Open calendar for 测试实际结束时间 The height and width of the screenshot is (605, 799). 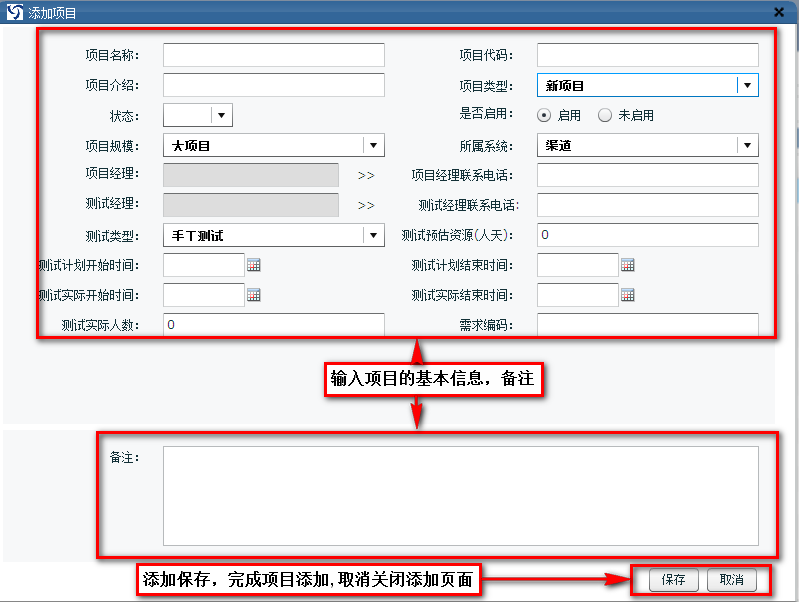pyautogui.click(x=628, y=295)
